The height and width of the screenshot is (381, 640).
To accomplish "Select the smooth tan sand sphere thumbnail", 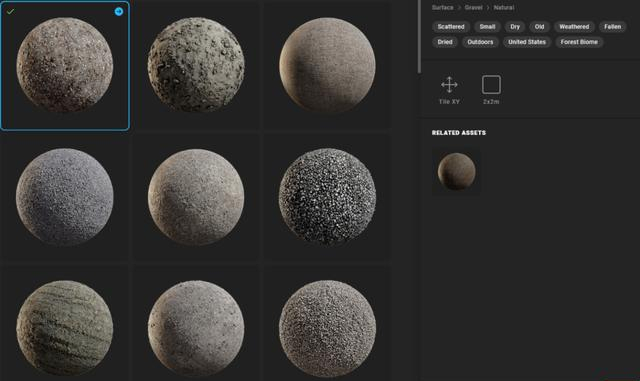I will [327, 65].
